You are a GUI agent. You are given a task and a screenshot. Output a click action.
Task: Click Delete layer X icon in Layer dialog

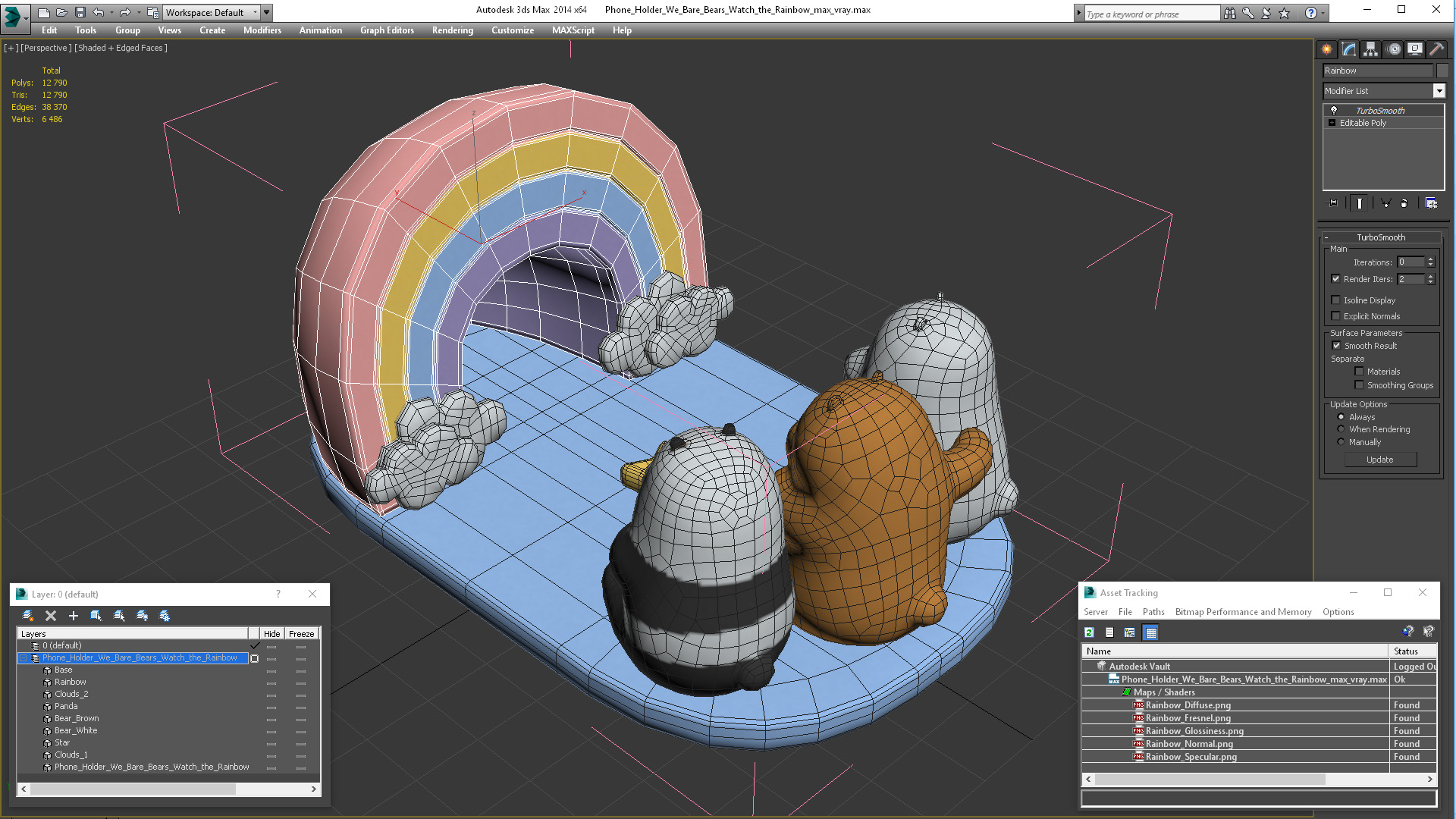[51, 616]
